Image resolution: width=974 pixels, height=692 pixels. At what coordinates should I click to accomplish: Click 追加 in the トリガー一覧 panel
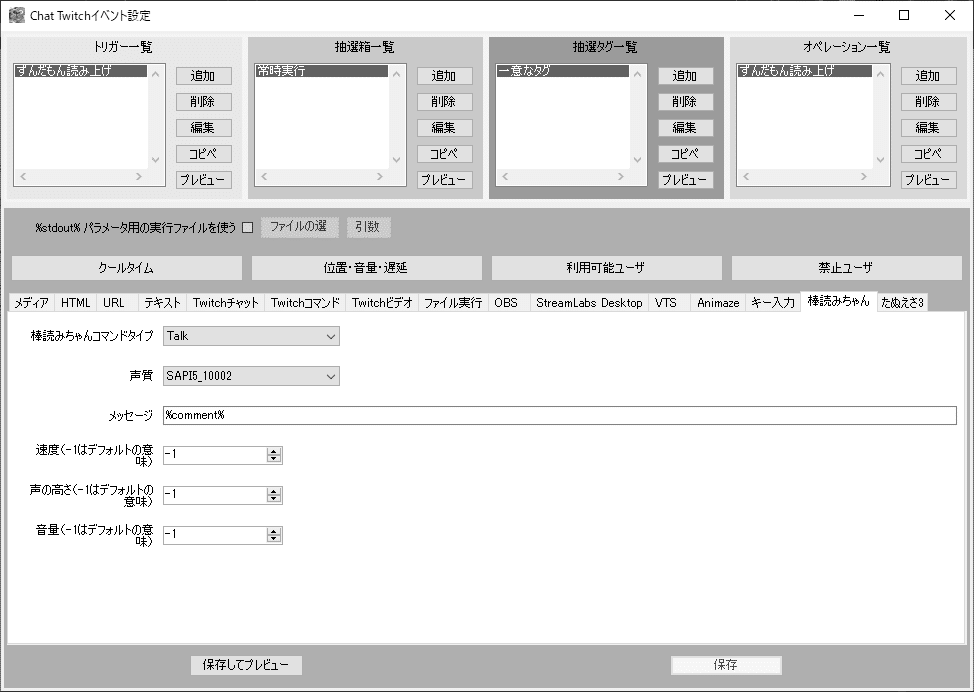pyautogui.click(x=203, y=75)
